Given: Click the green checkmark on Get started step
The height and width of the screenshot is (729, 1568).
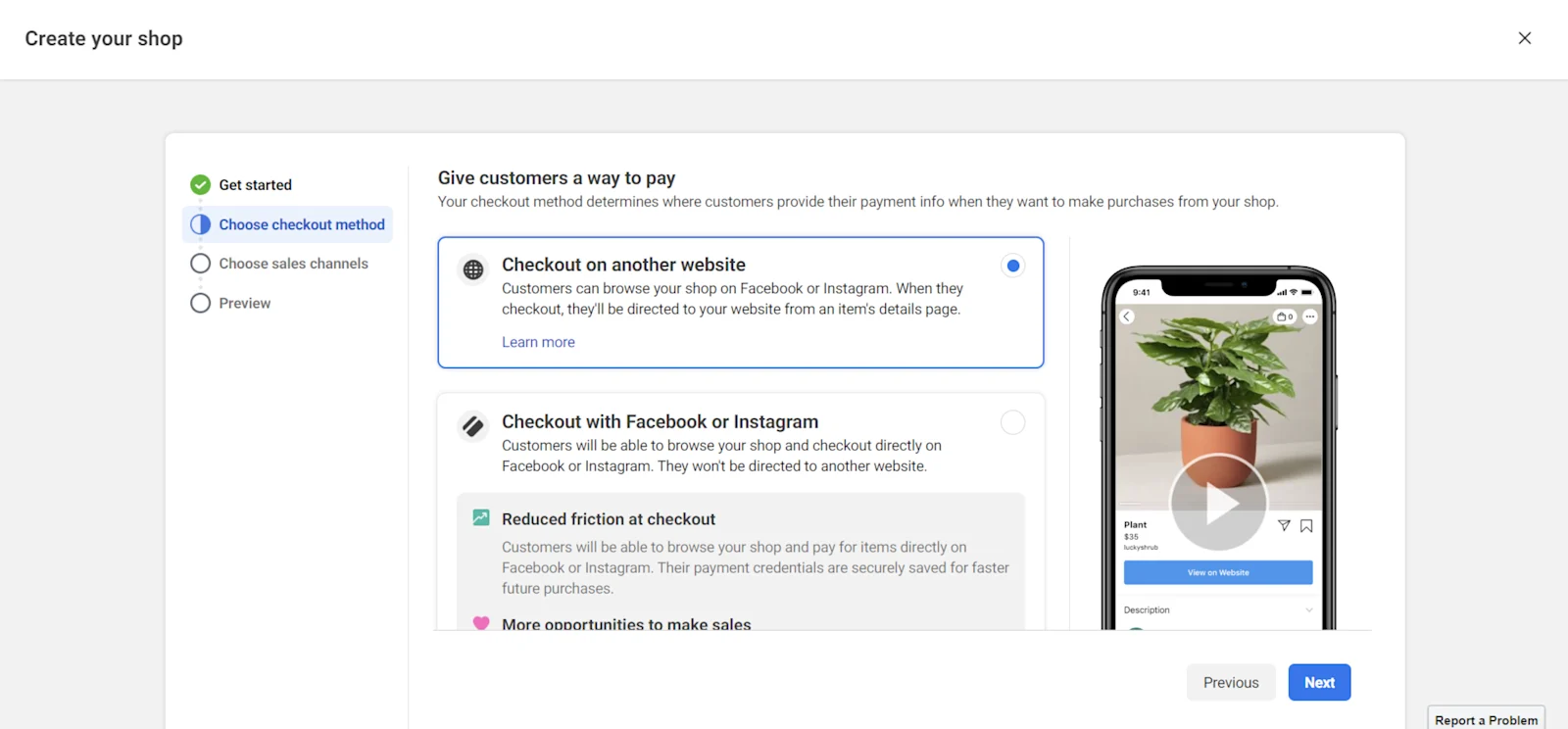Looking at the screenshot, I should click(x=200, y=184).
